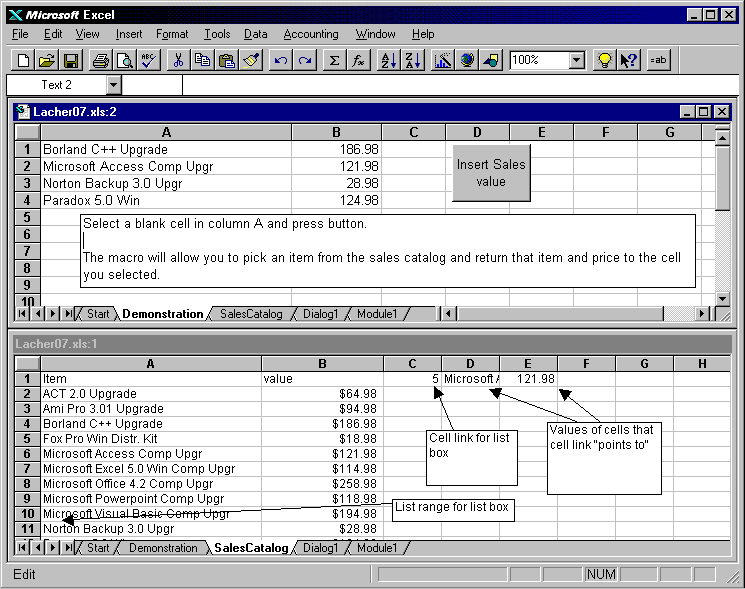Switch to Start tab in Lacher07.xls:2
The image size is (745, 589).
point(98,314)
